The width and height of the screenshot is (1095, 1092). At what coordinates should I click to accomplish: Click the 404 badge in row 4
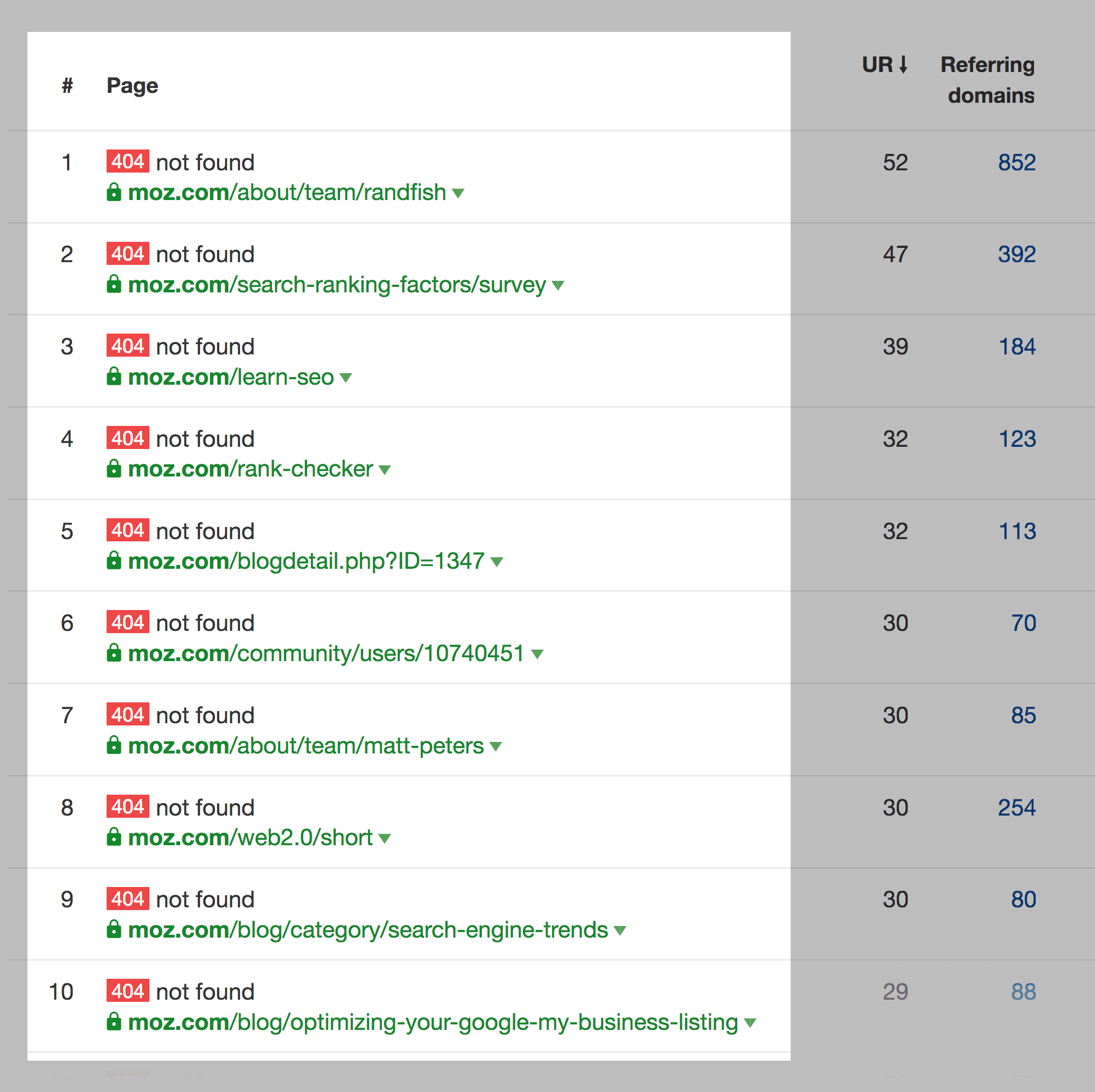click(x=128, y=438)
